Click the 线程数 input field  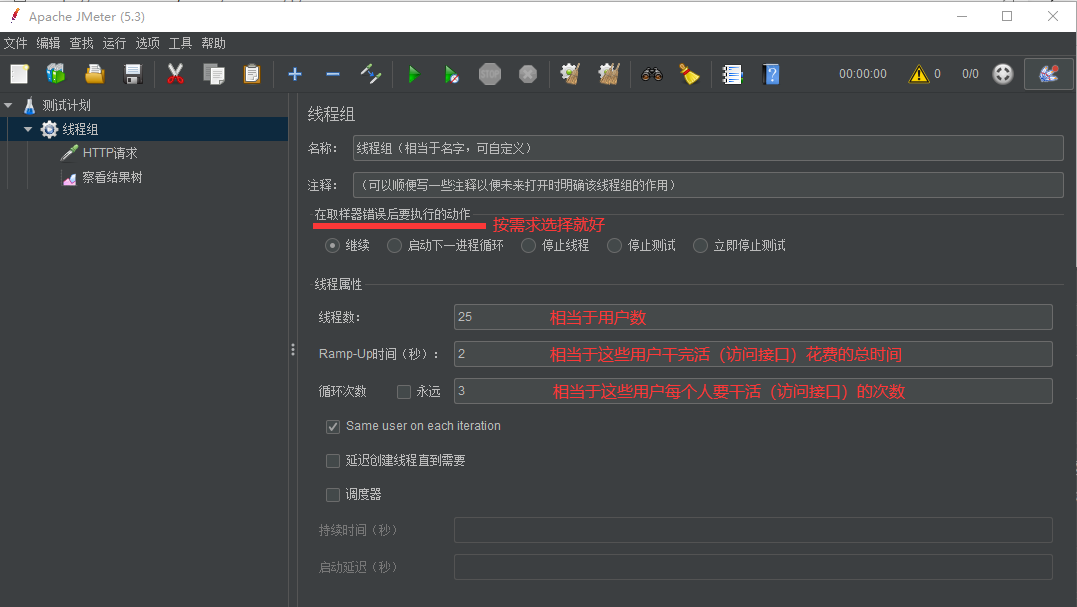click(x=753, y=317)
